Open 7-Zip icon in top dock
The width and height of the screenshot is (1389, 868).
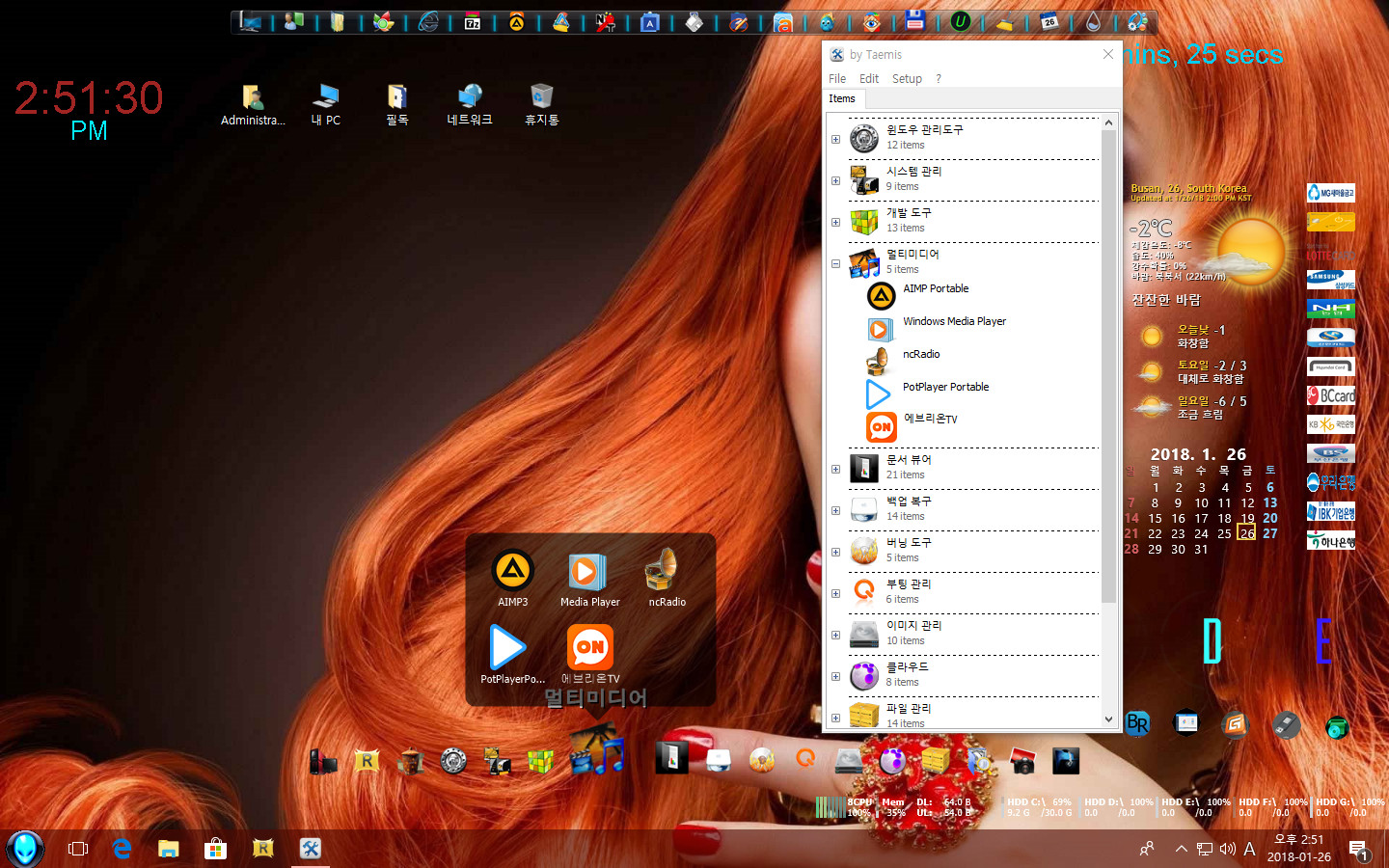point(473,21)
